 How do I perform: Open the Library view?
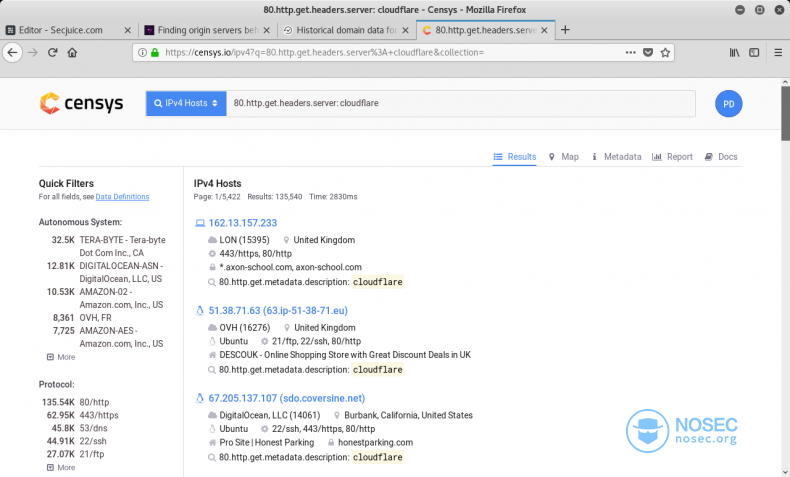(x=735, y=52)
